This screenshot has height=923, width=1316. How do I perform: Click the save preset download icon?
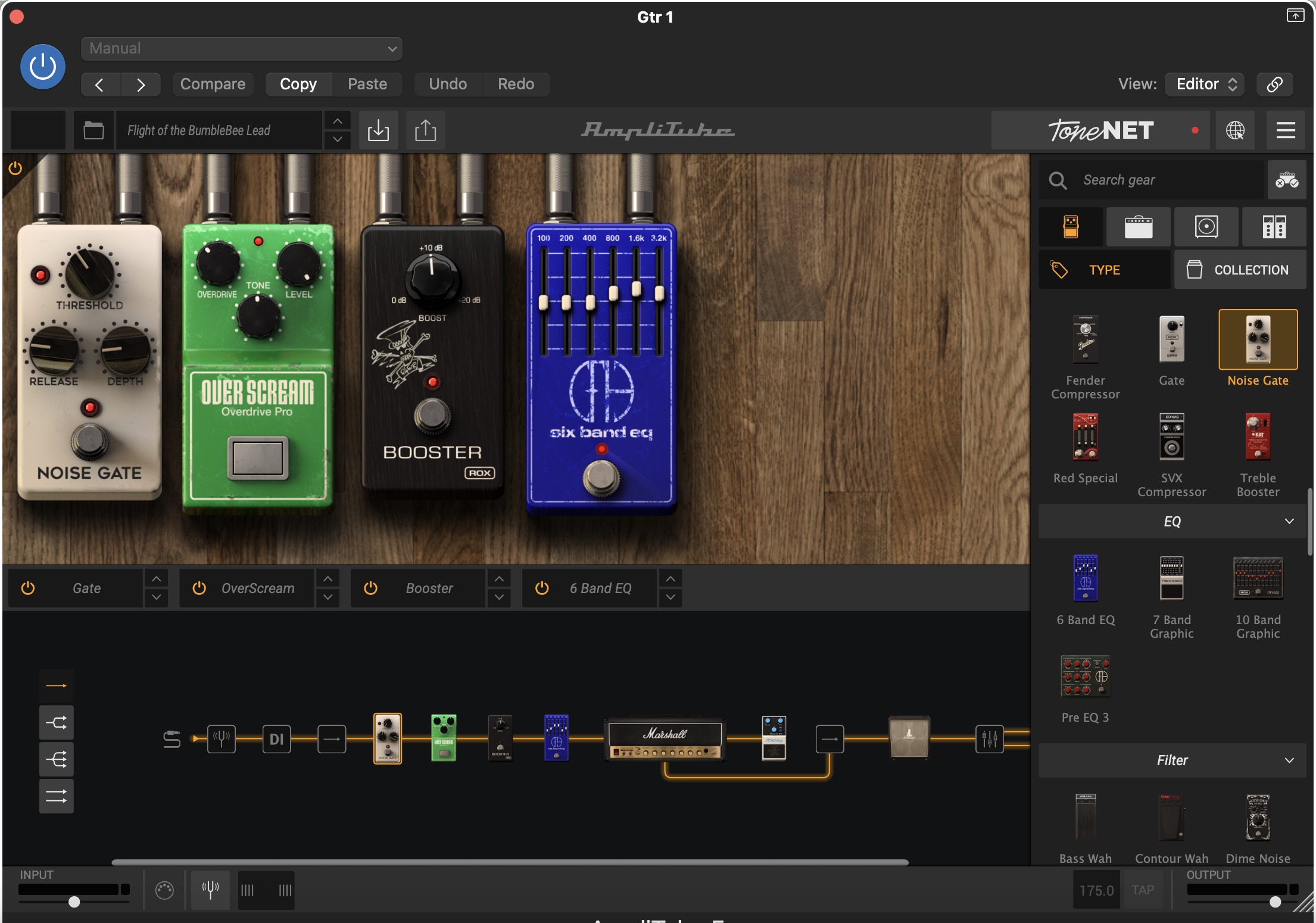pyautogui.click(x=378, y=130)
